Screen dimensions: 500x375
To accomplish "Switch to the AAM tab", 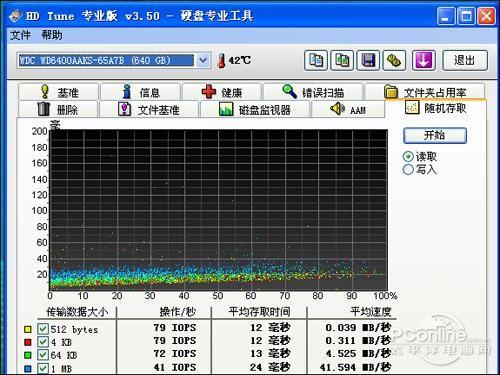I will coord(348,109).
